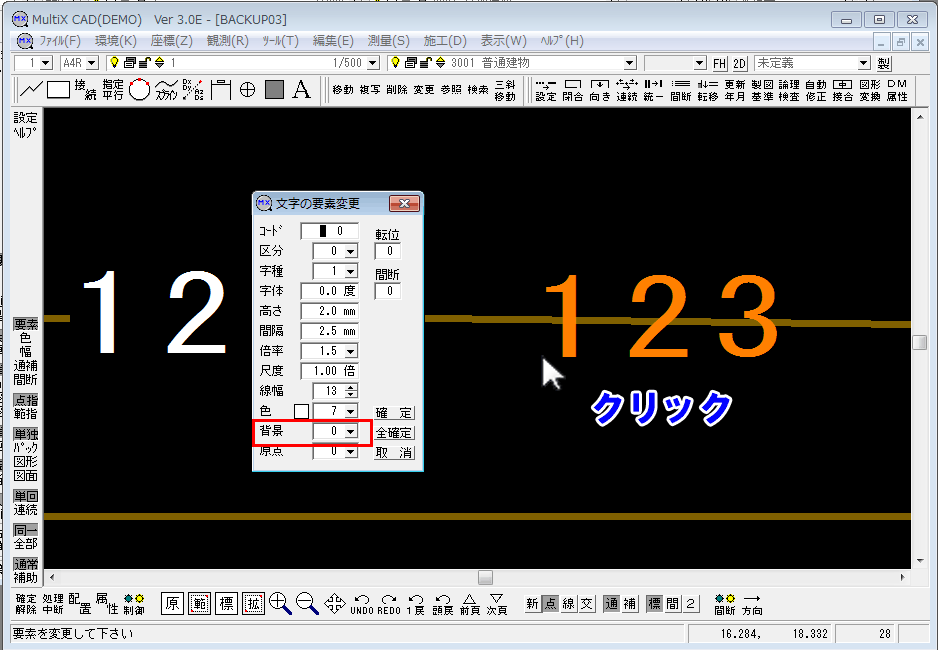Image resolution: width=938 pixels, height=650 pixels.
Task: Toggle the 新 snap mode
Action: tap(532, 604)
